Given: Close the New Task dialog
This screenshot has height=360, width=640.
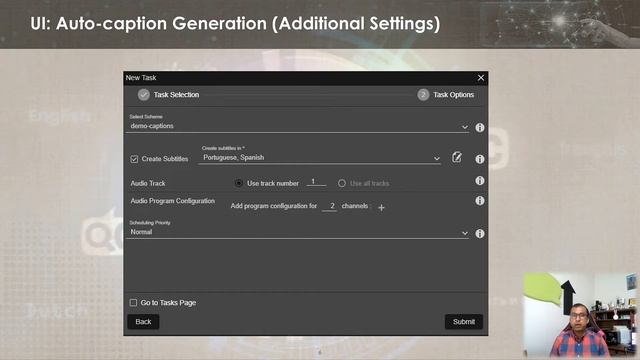Looking at the screenshot, I should (481, 78).
